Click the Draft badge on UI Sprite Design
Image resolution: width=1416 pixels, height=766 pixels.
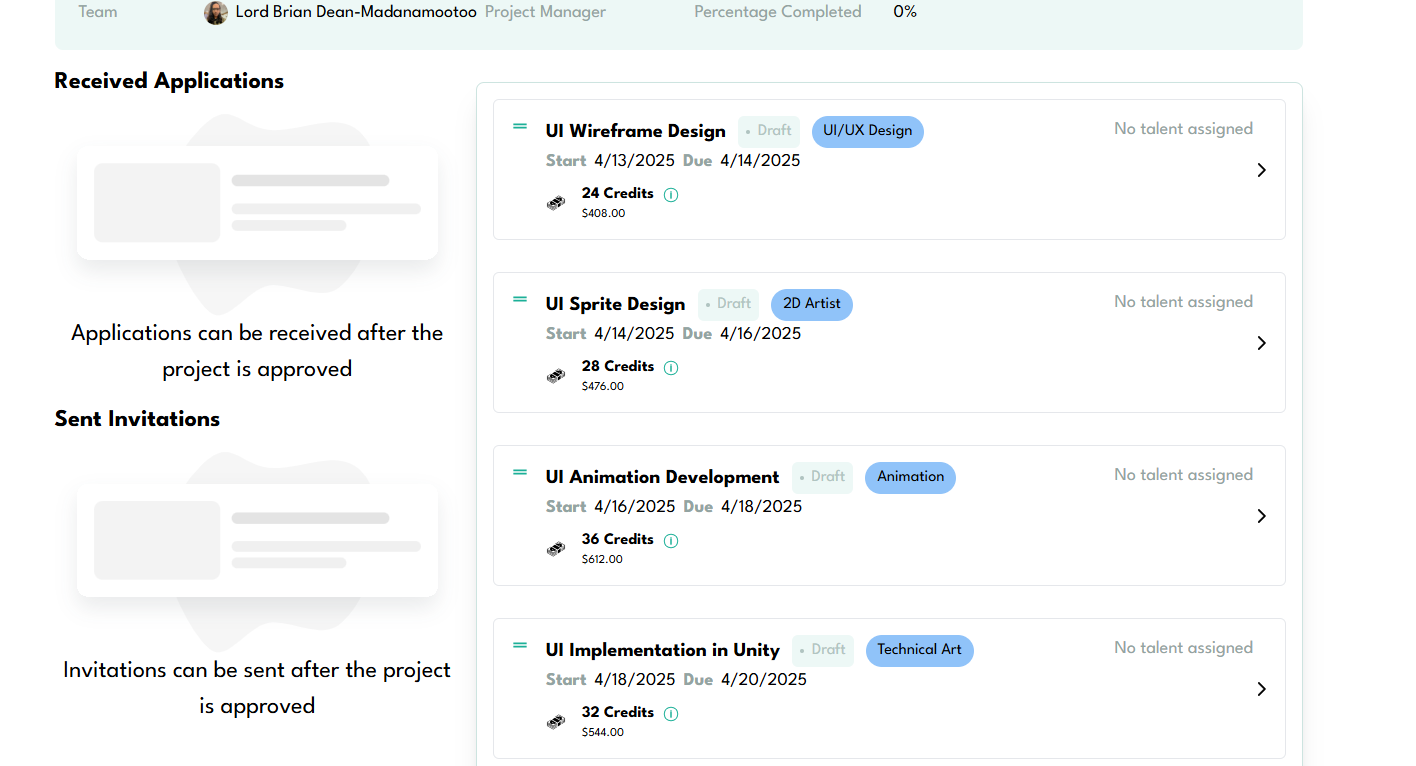[x=728, y=304]
